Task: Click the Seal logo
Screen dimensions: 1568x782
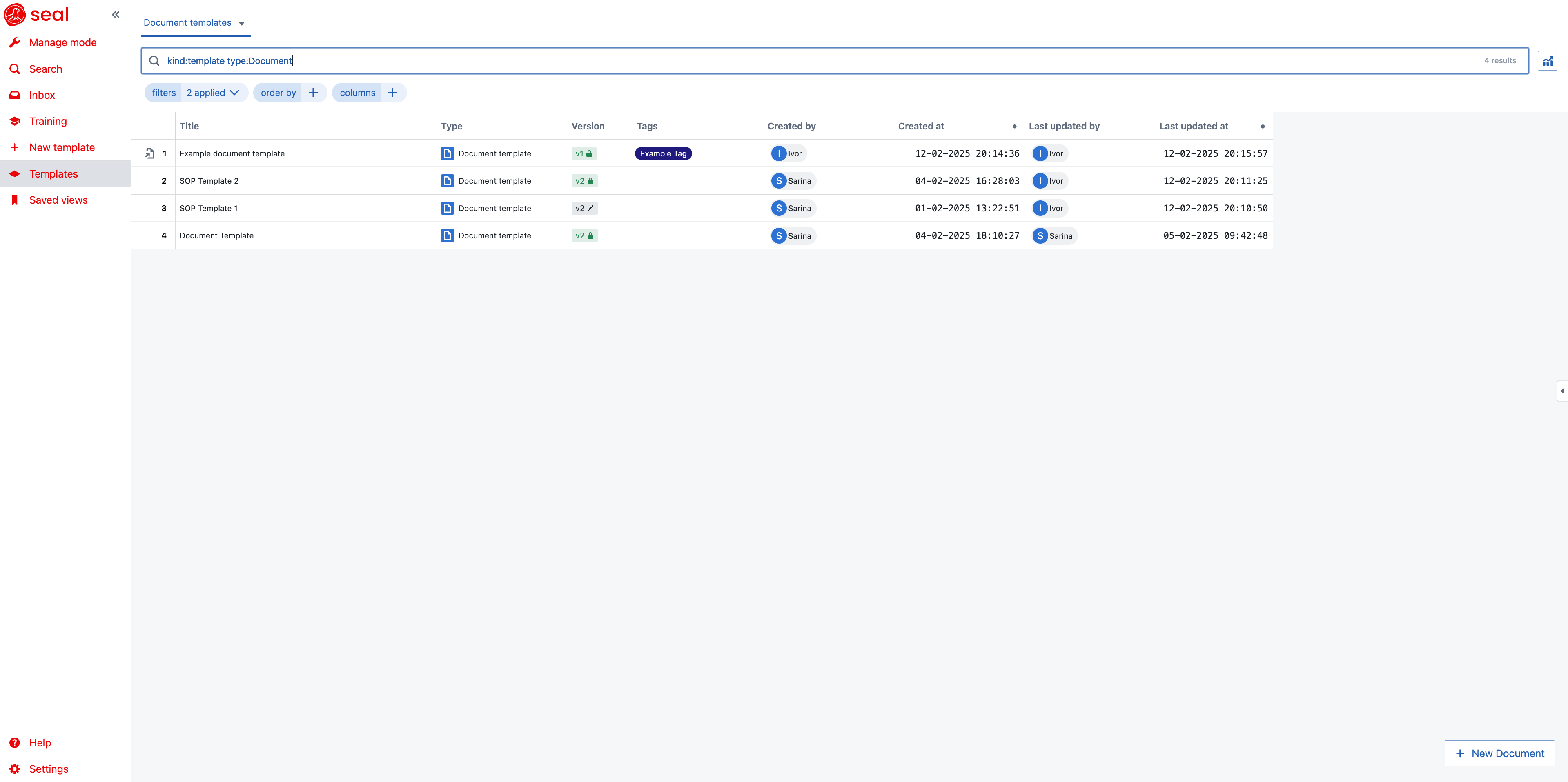Action: tap(36, 14)
